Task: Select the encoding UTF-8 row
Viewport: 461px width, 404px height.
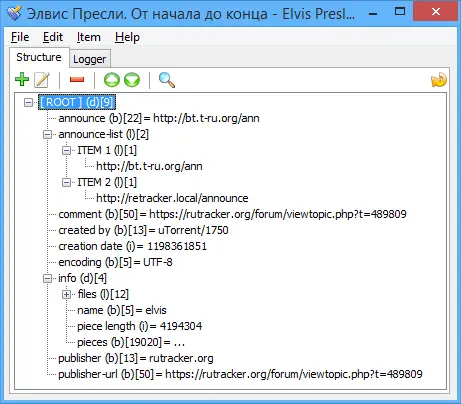Action: coord(115,262)
